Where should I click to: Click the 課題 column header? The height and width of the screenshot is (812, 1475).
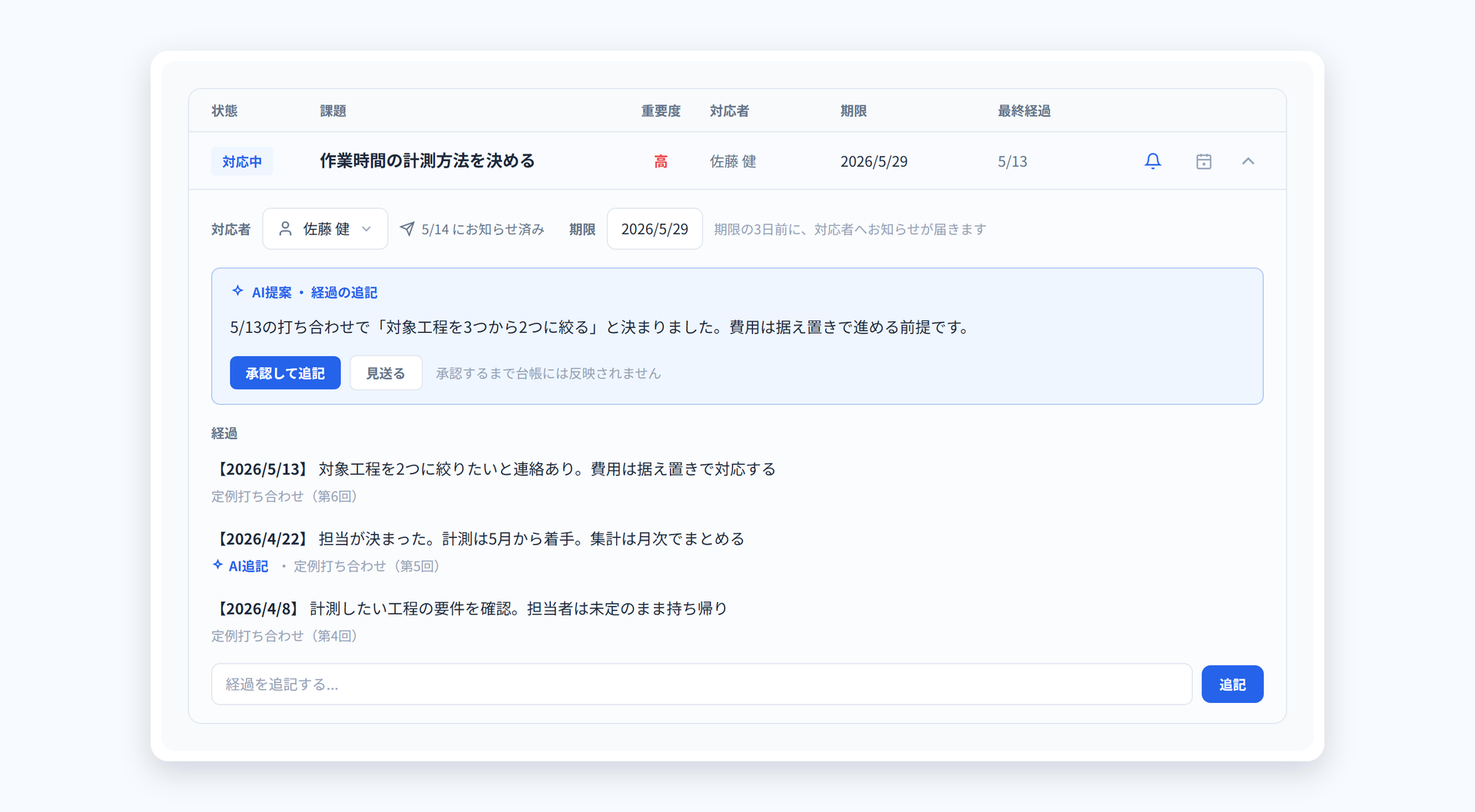333,111
